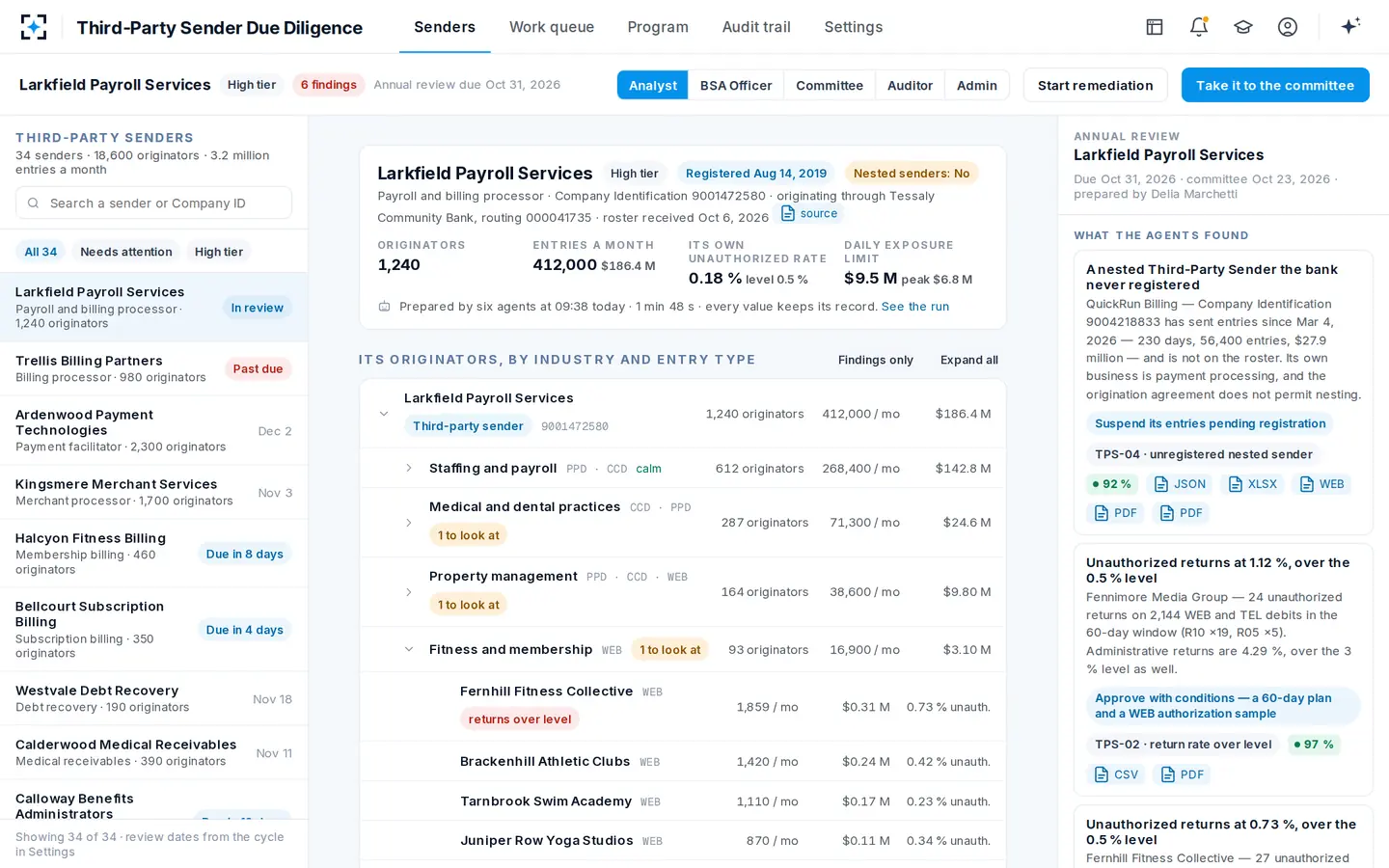This screenshot has width=1389, height=868.
Task: Click Start remediation button
Action: 1096,85
